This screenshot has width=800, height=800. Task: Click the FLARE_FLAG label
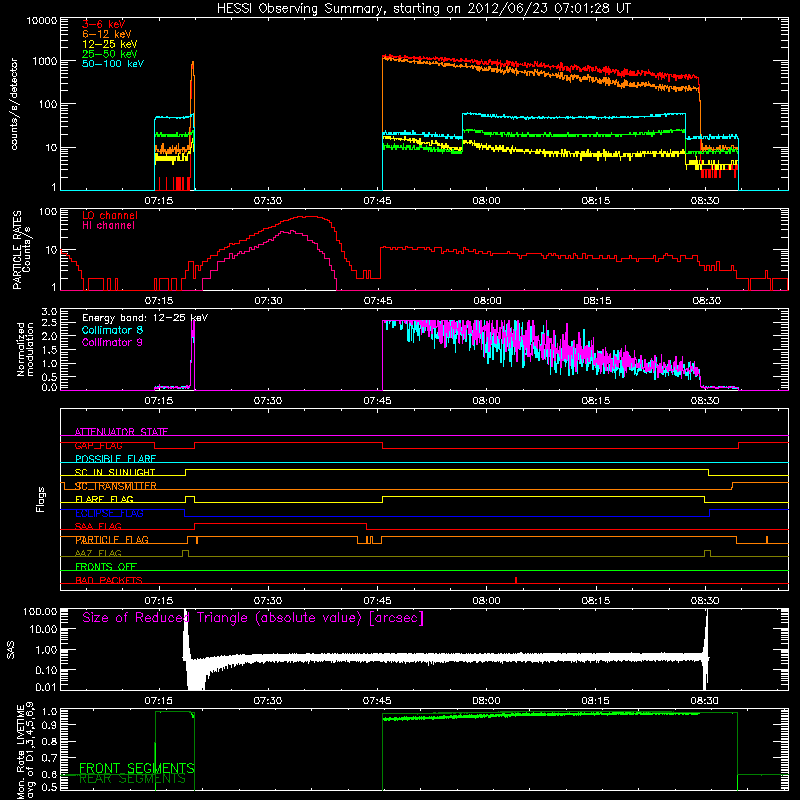click(104, 499)
